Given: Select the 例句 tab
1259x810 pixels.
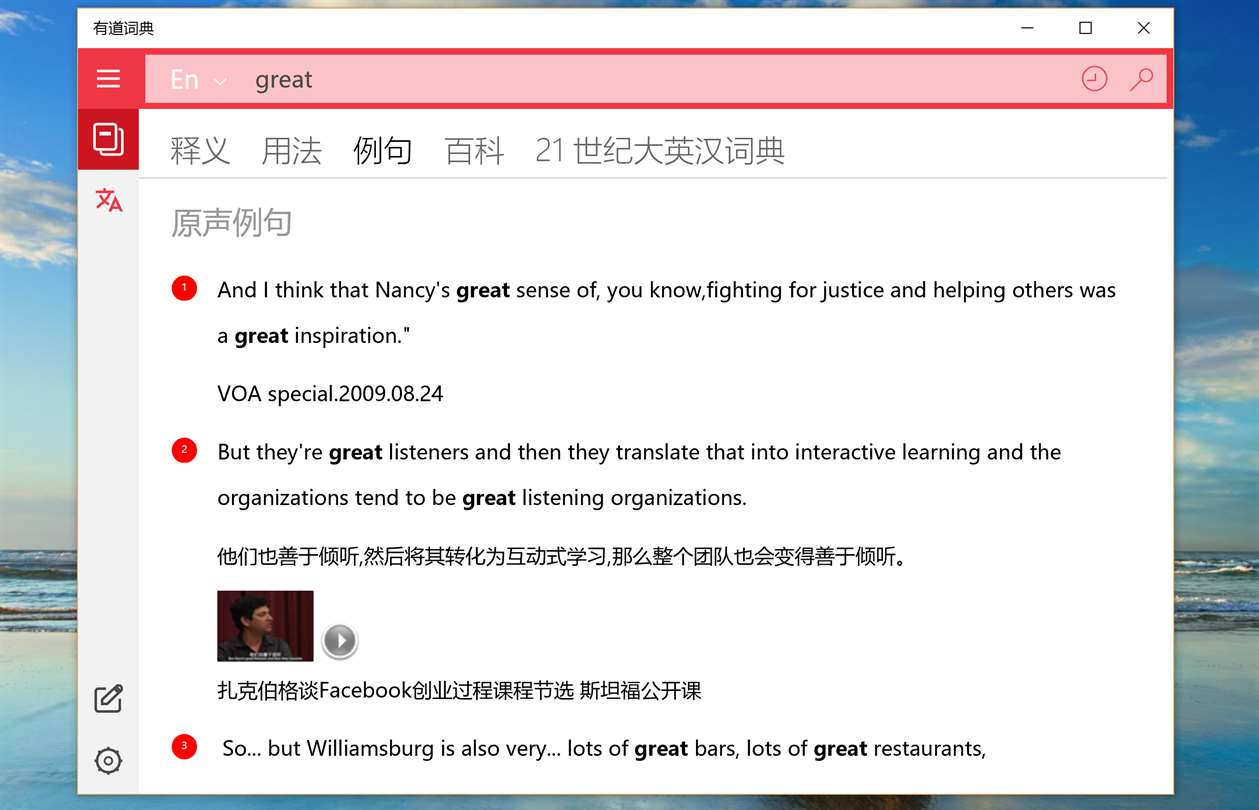Looking at the screenshot, I should pyautogui.click(x=383, y=151).
